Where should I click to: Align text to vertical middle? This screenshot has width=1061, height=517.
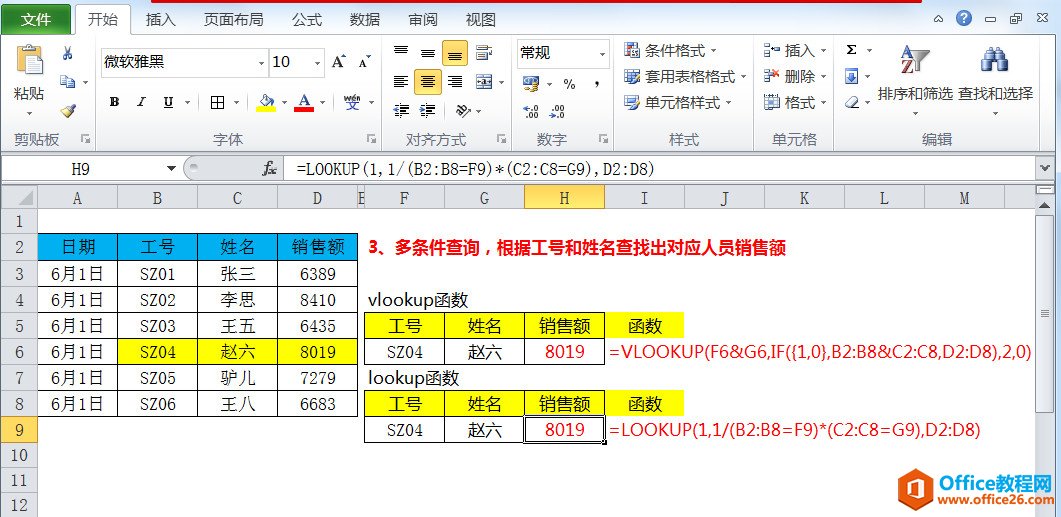[x=428, y=52]
